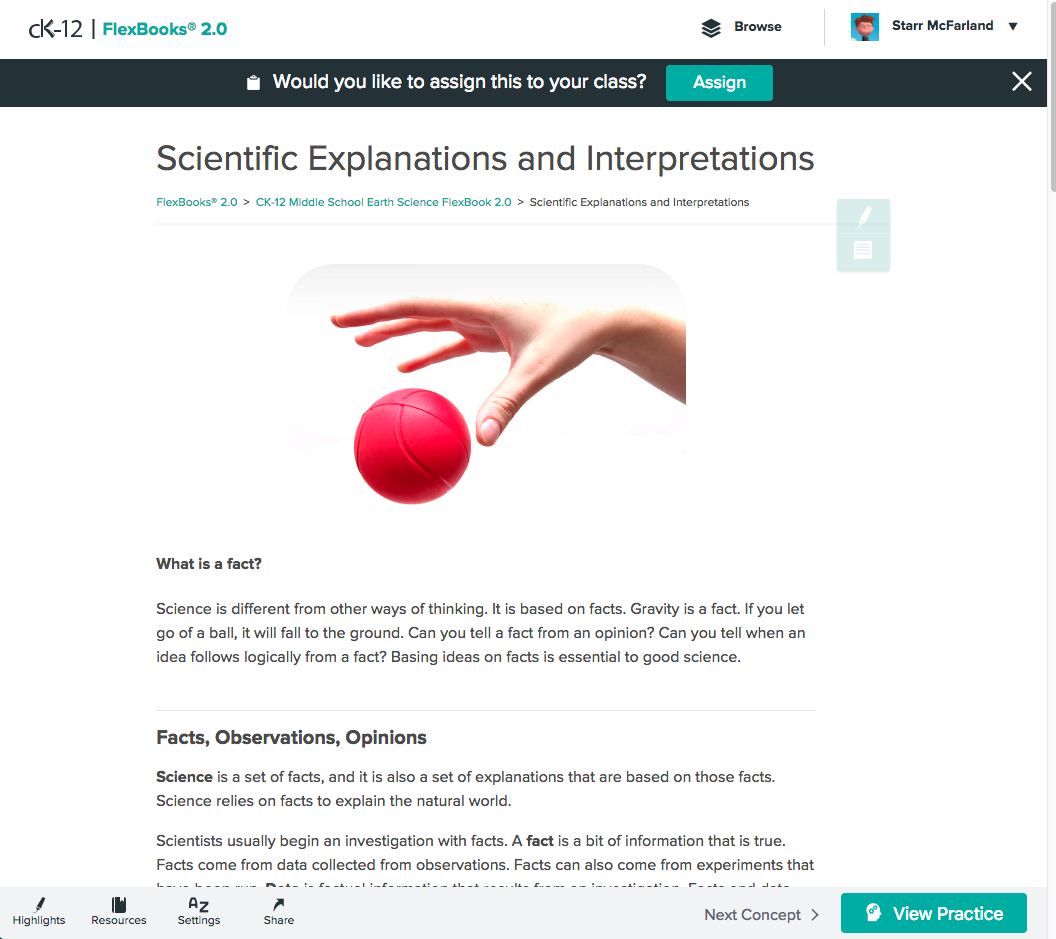Open the CK-12 Middle School Earth Science FlexBook breadcrumb

(x=383, y=202)
